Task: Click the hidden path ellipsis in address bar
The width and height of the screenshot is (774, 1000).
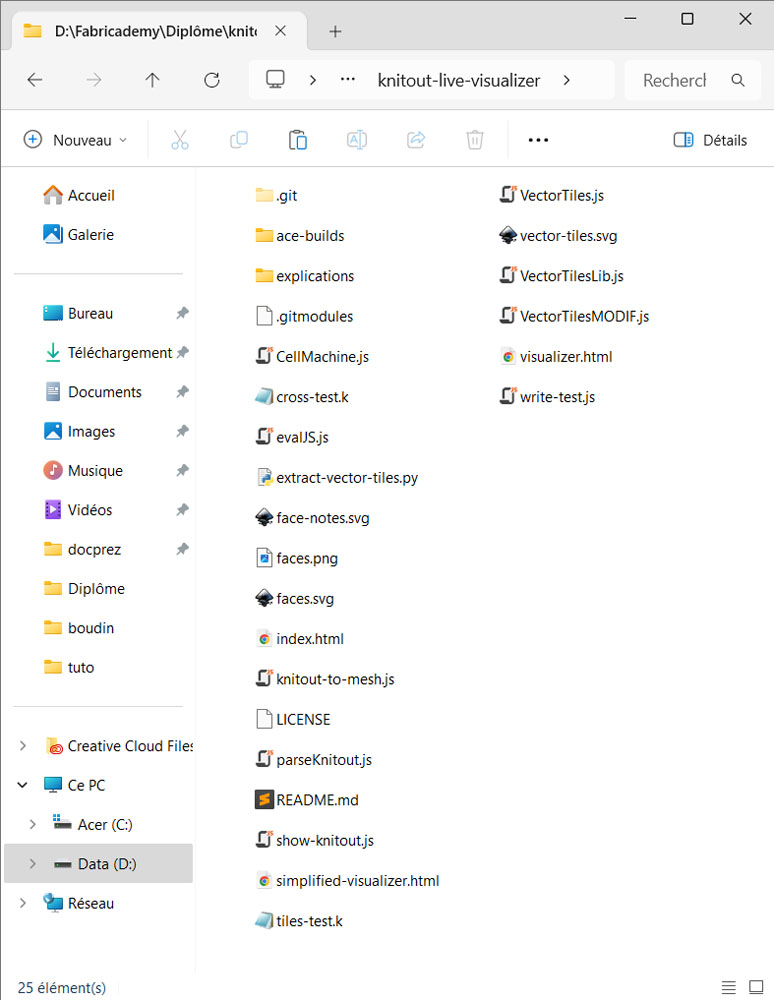Action: point(347,80)
